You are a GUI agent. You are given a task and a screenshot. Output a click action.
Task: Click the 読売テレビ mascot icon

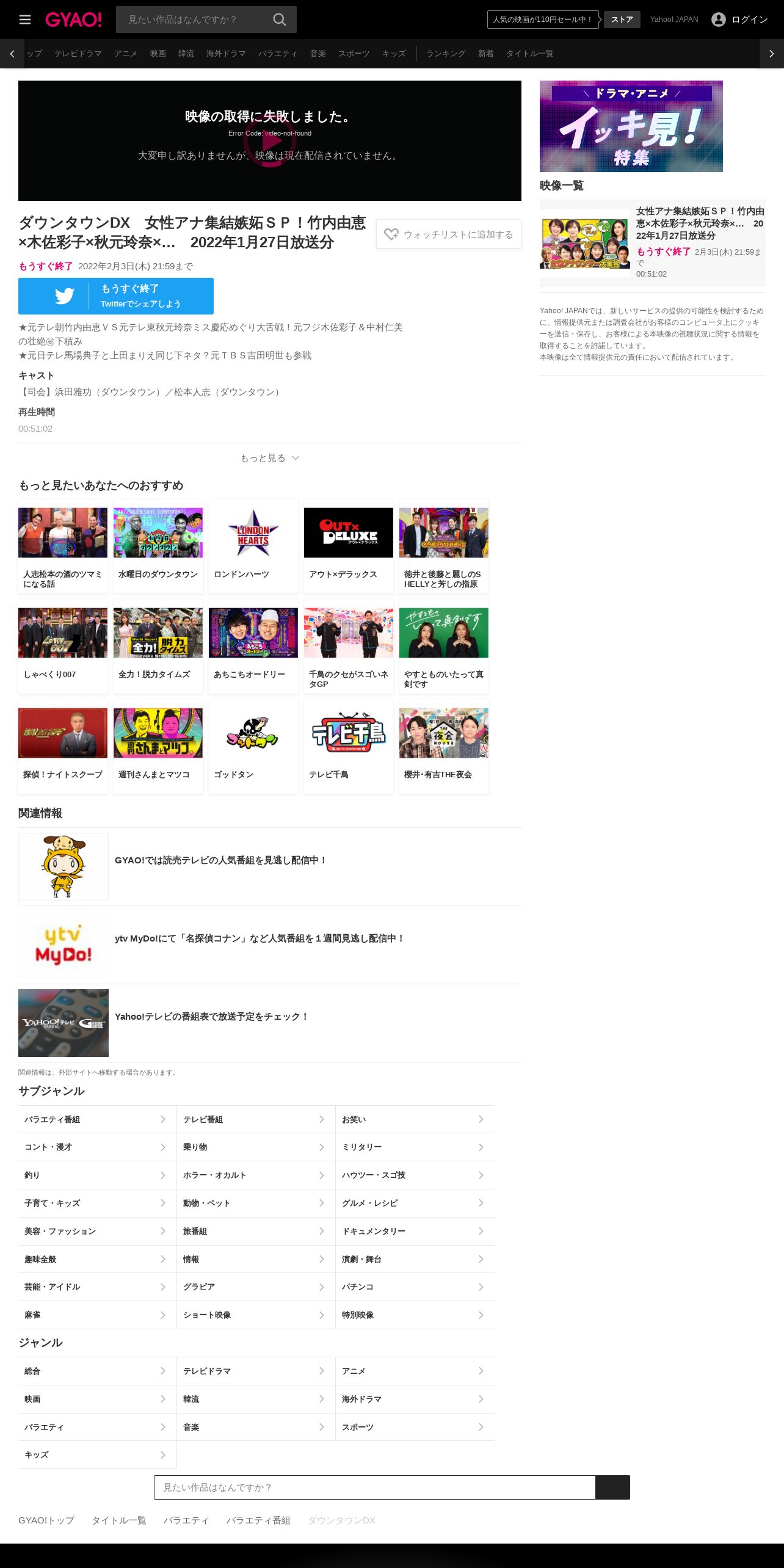click(x=64, y=866)
